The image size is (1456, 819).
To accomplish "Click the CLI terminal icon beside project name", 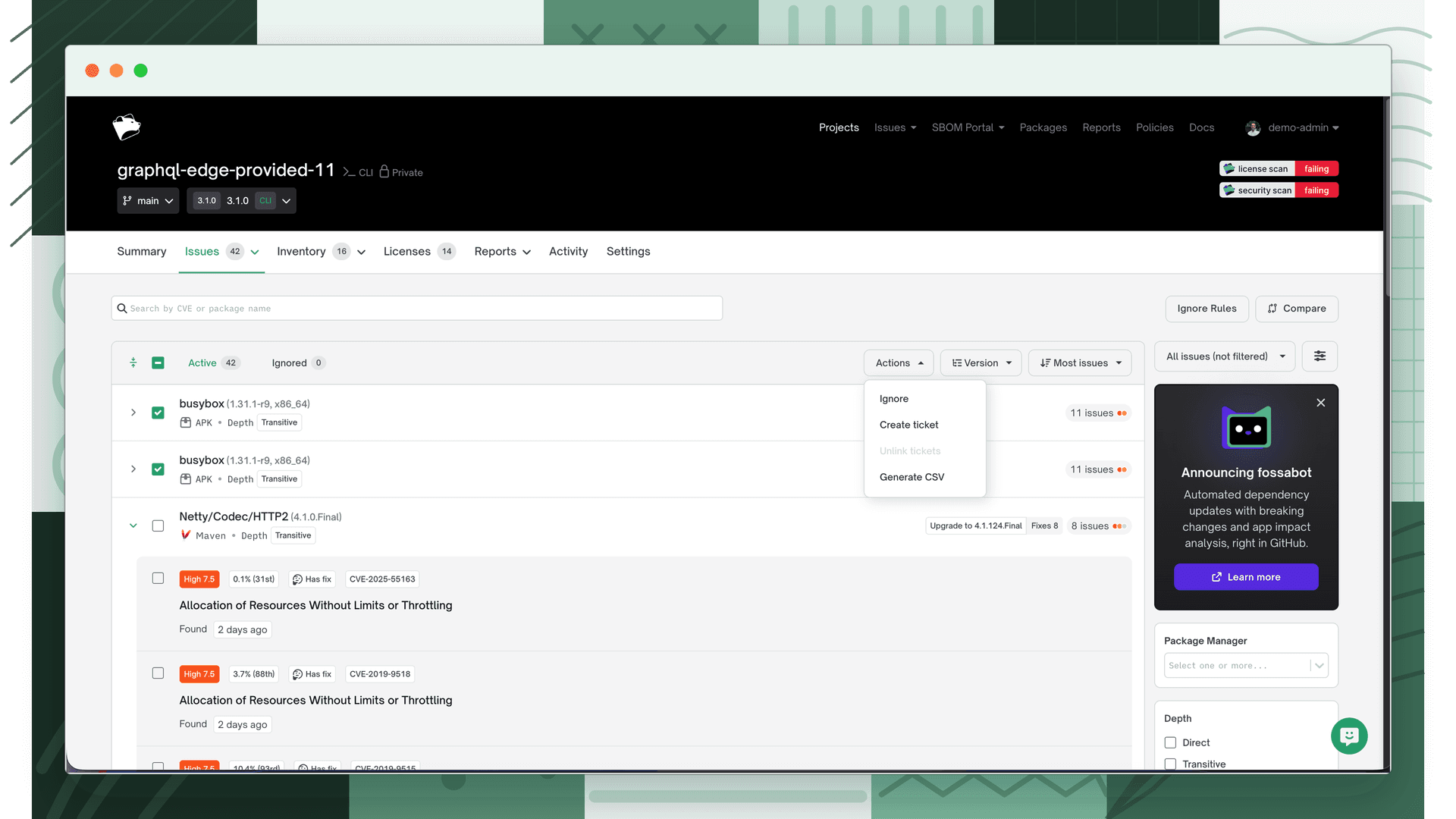I will tap(349, 172).
